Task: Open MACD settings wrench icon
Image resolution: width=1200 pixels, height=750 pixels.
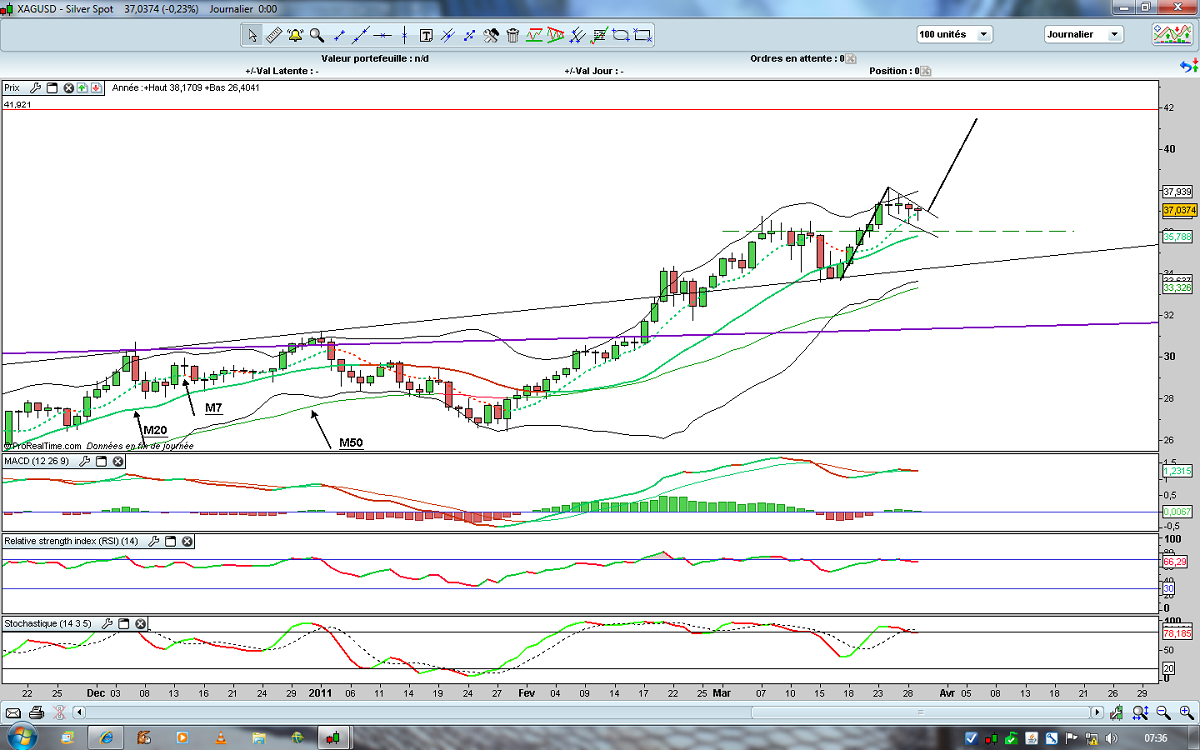Action: click(84, 461)
